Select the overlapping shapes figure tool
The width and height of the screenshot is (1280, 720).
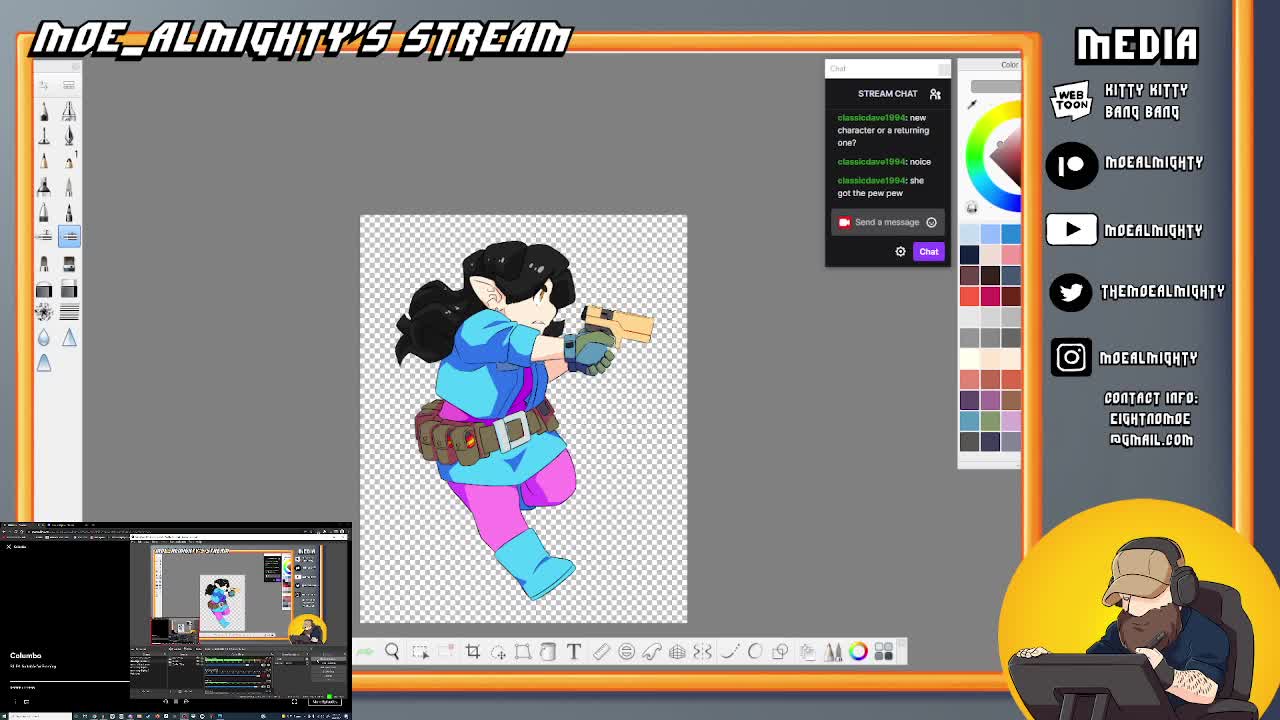[780, 652]
